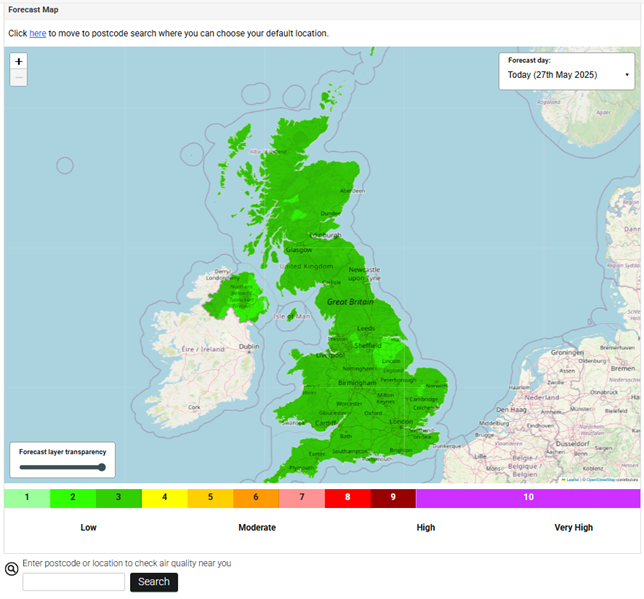
Task: Click the 'Very High' band label
Action: [574, 528]
